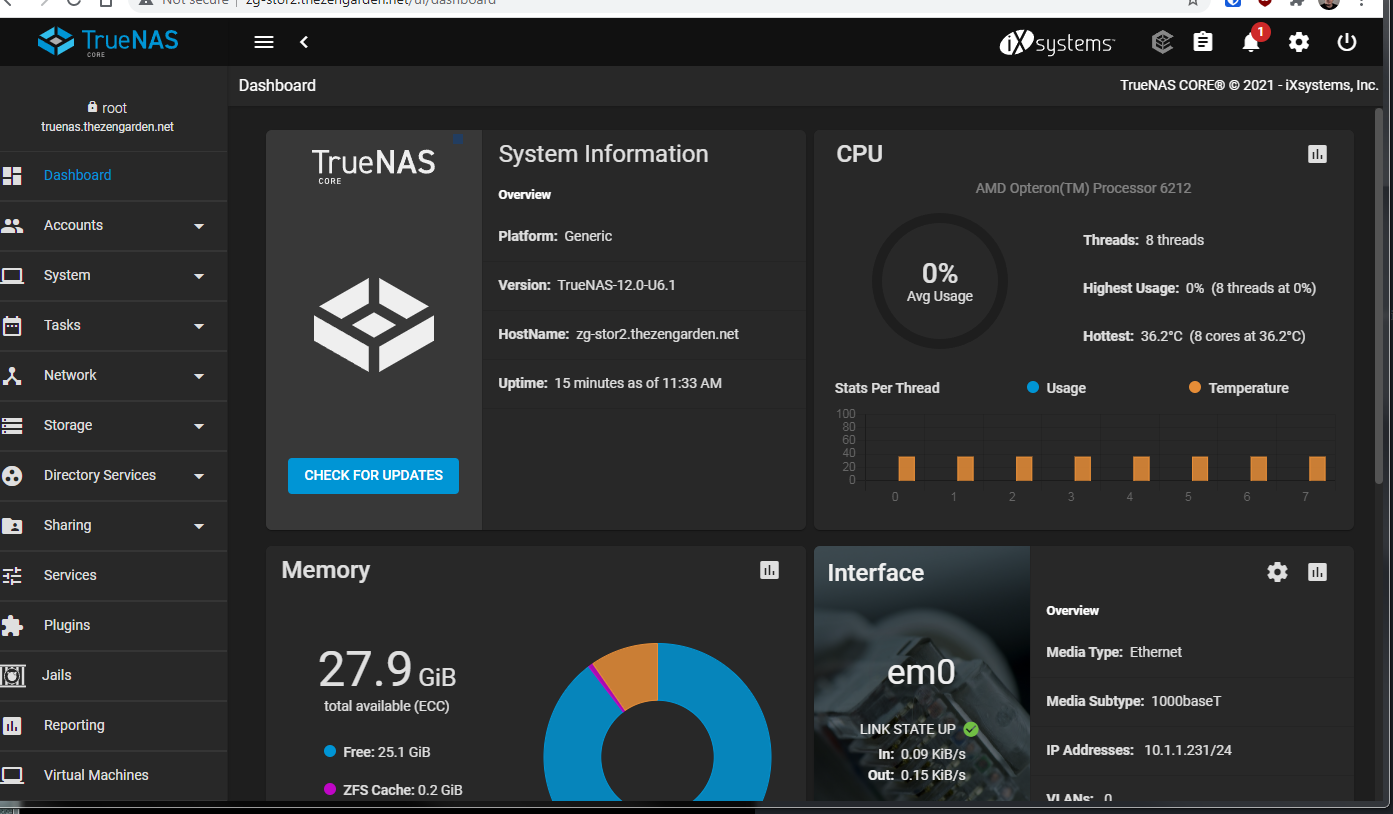This screenshot has width=1393, height=814.
Task: Click thread 7 temperature bar
Action: [1318, 468]
